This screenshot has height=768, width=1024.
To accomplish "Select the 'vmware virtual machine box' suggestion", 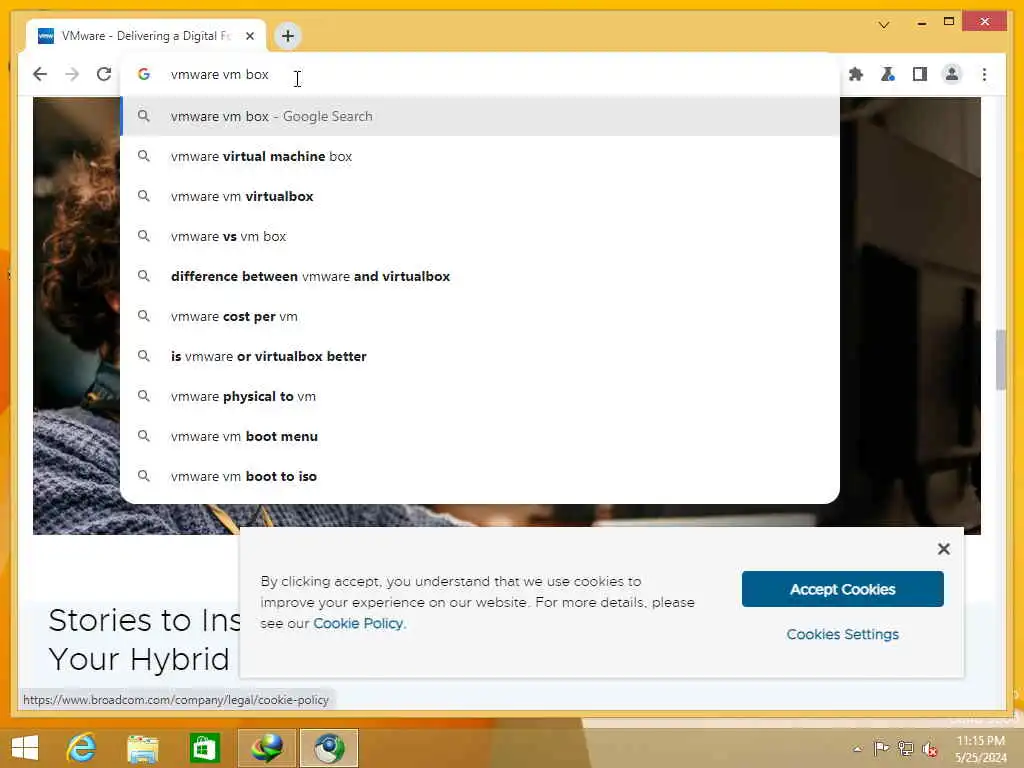I will pos(480,156).
